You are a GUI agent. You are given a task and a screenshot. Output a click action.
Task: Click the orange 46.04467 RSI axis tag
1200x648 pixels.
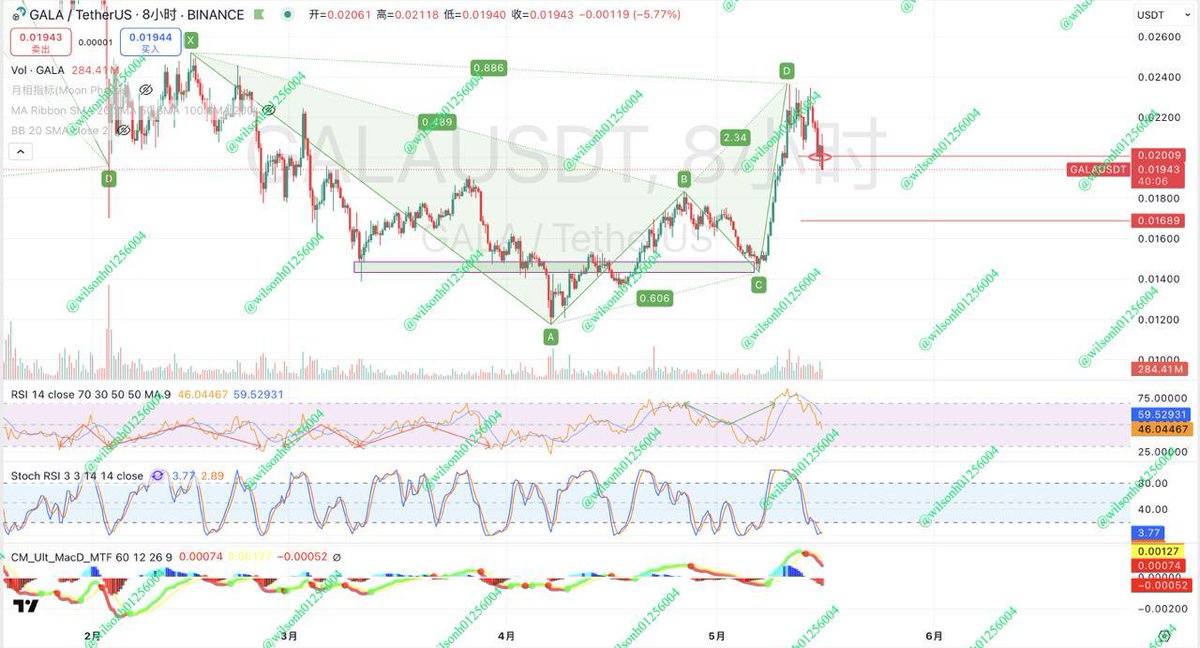click(x=1161, y=428)
